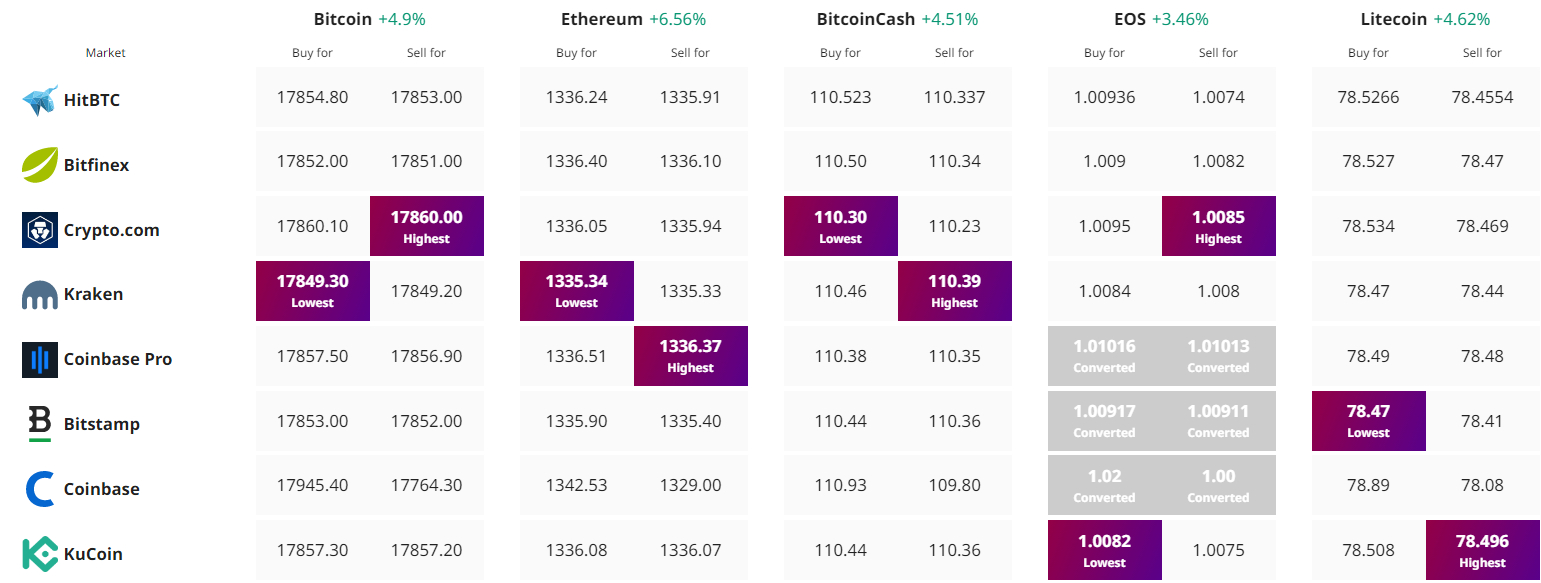Open the Bitcoin column header
Viewport: 1541px width, 583px height.
(x=343, y=19)
